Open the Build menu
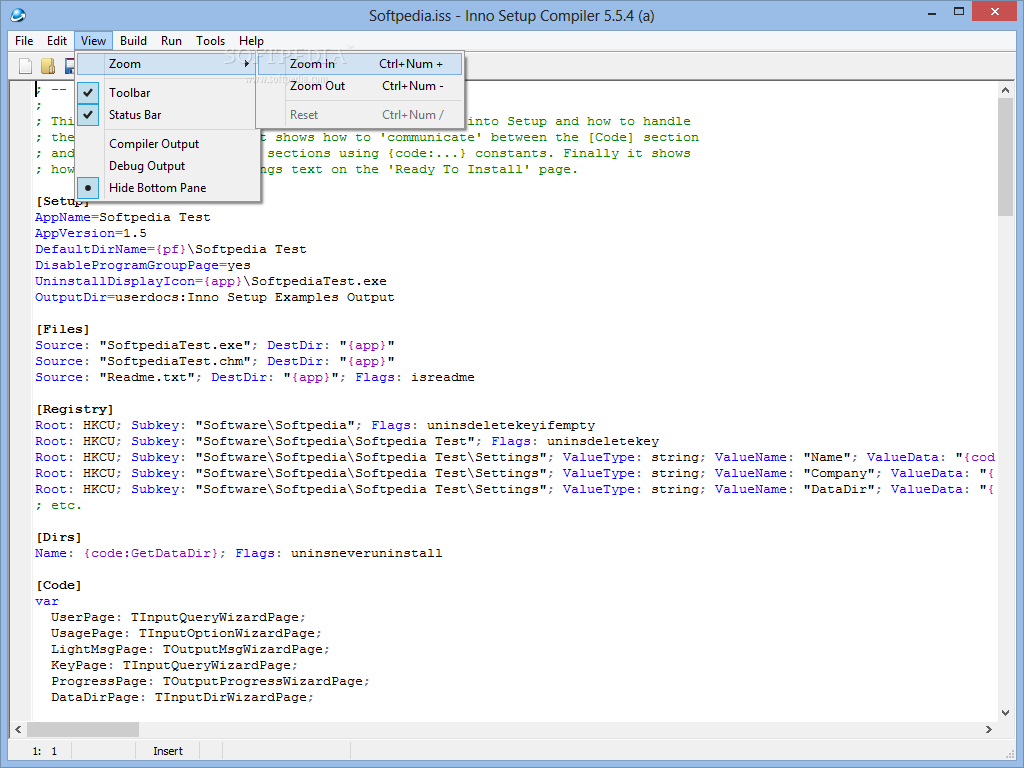Viewport: 1024px width, 768px height. [133, 40]
